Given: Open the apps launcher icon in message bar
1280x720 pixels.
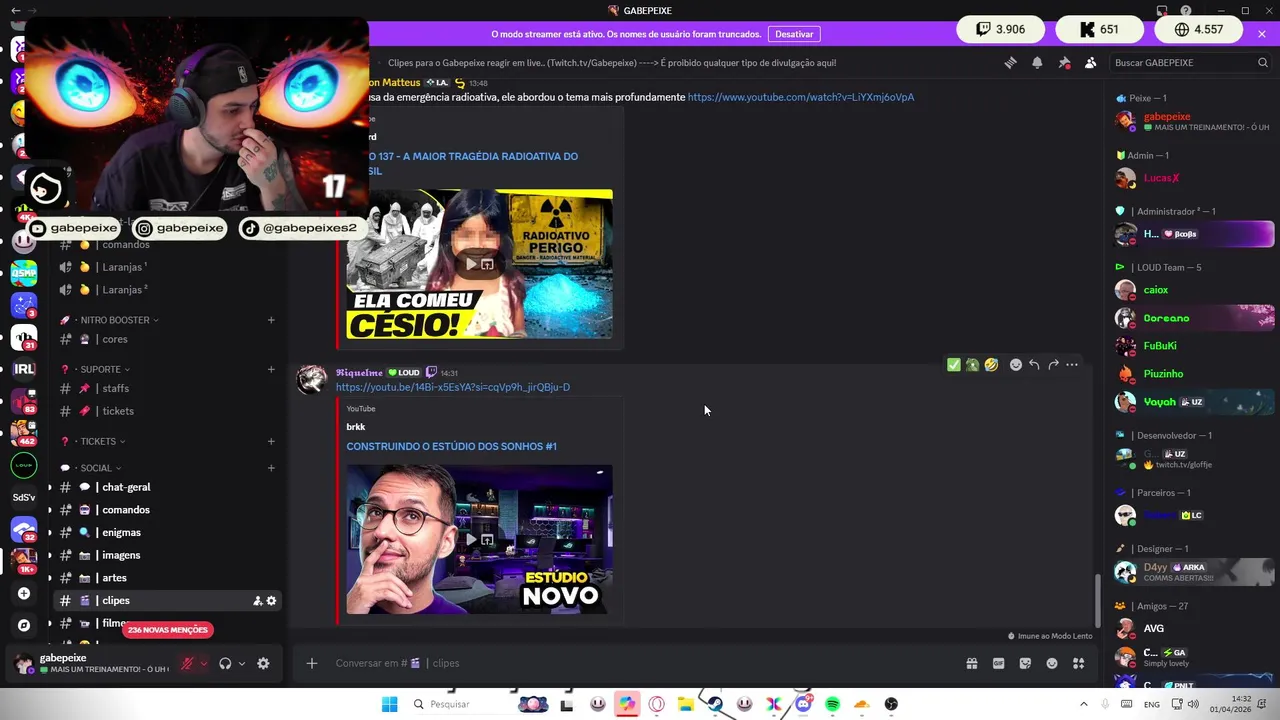Looking at the screenshot, I should point(1078,663).
